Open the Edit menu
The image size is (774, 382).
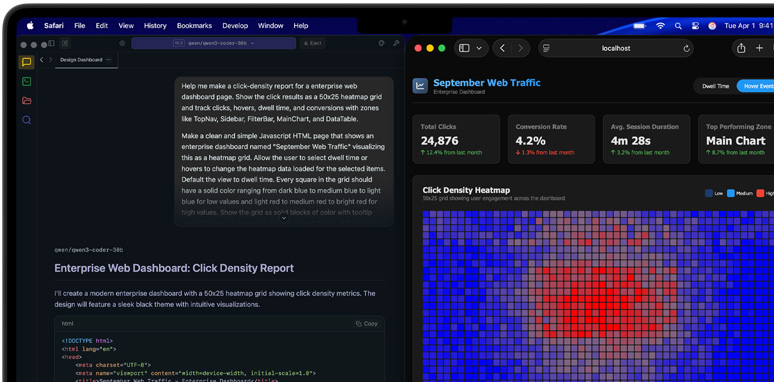(102, 26)
